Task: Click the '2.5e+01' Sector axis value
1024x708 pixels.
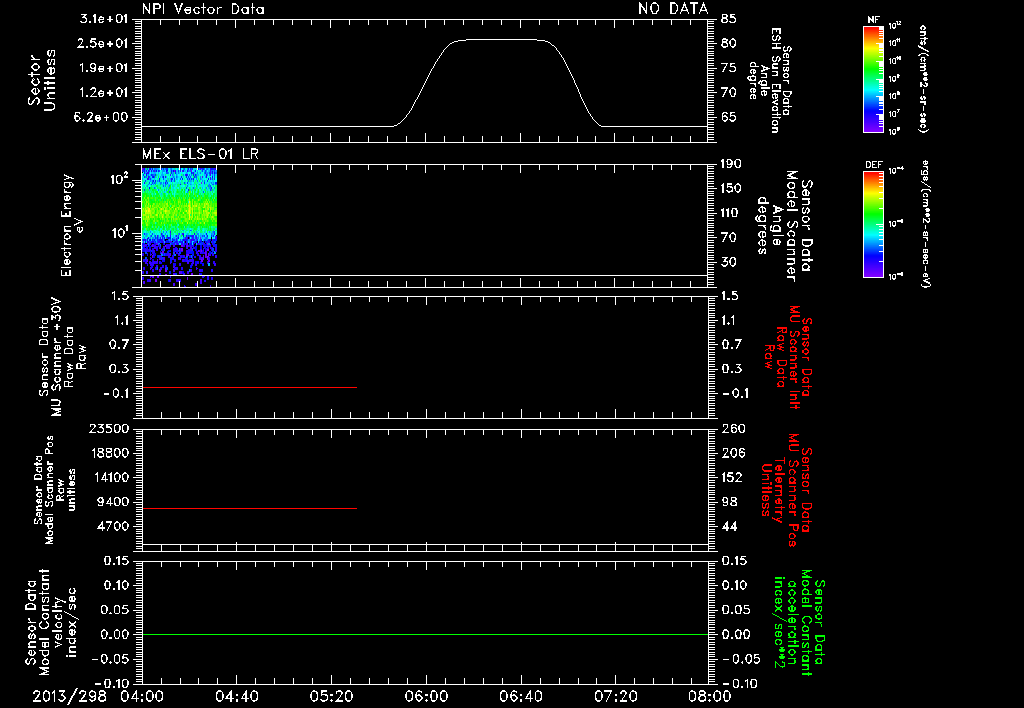Action: pyautogui.click(x=104, y=43)
